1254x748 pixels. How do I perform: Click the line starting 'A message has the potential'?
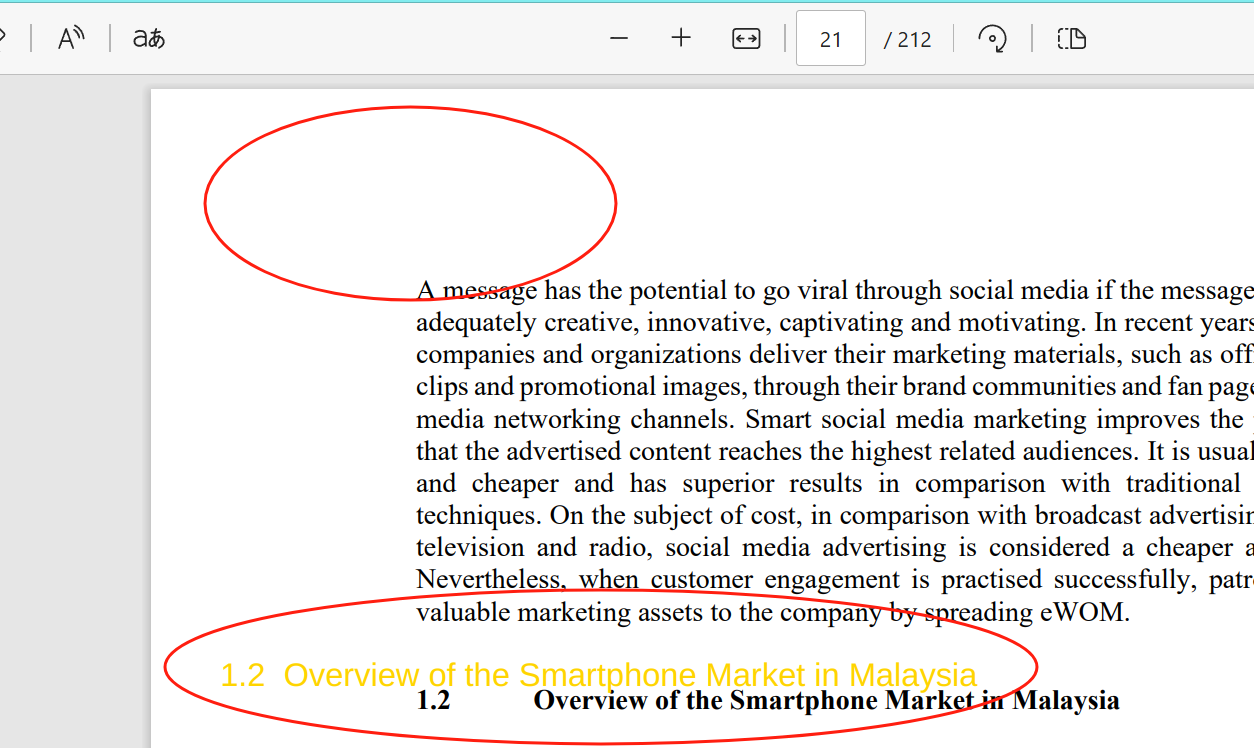point(835,291)
